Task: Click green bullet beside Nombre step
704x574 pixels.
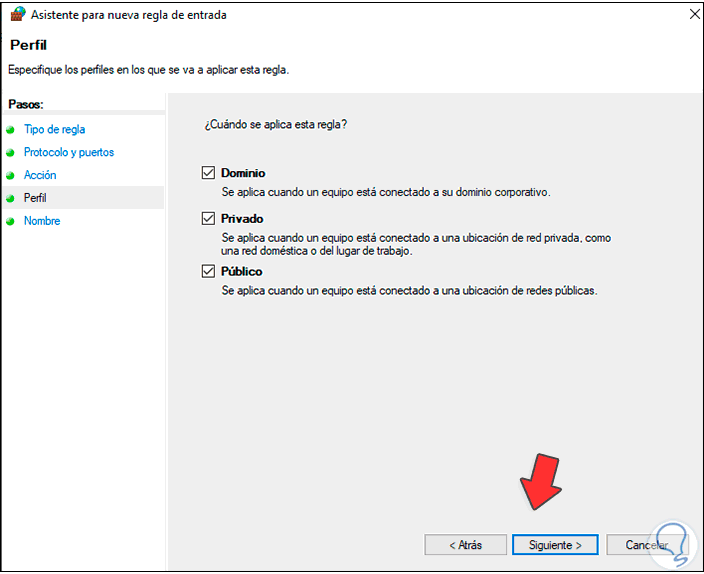Action: tap(10, 222)
